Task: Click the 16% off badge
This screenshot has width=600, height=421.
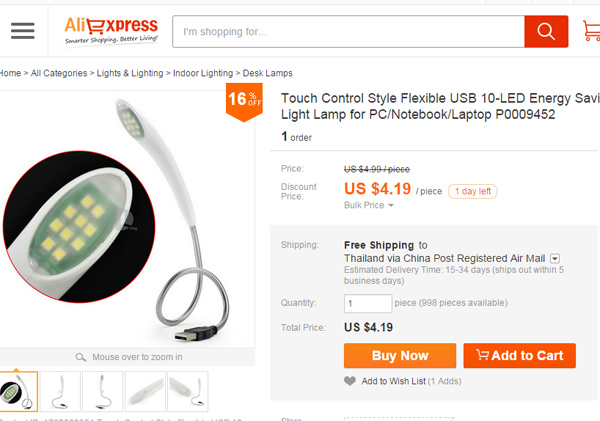Action: [244, 100]
